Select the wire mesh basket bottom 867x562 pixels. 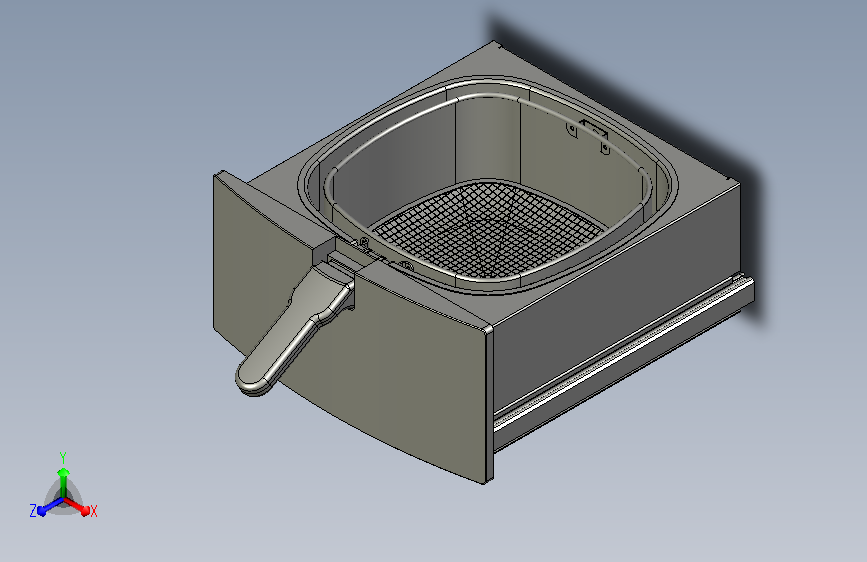click(x=488, y=229)
